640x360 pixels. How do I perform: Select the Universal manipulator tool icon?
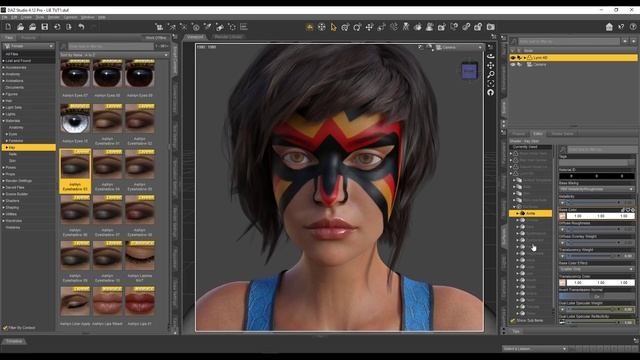[x=345, y=27]
